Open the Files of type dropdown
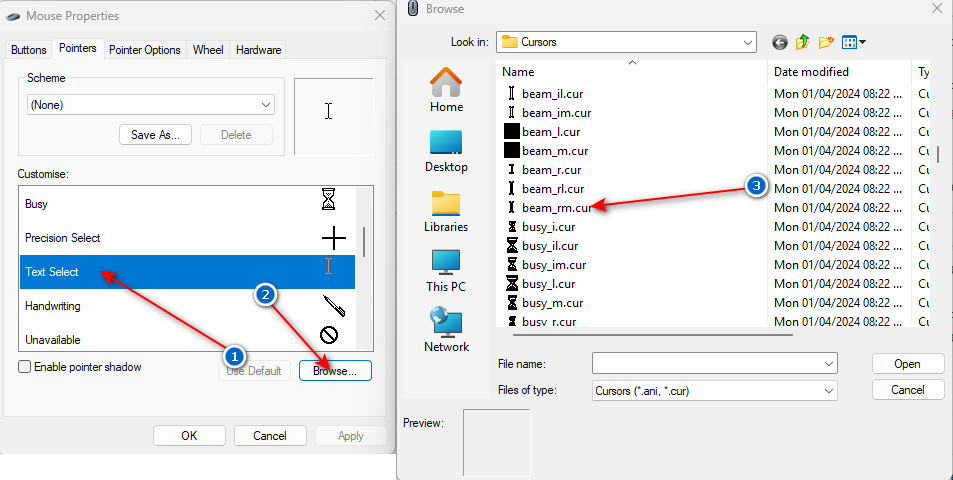This screenshot has height=480, width=953. pos(715,390)
